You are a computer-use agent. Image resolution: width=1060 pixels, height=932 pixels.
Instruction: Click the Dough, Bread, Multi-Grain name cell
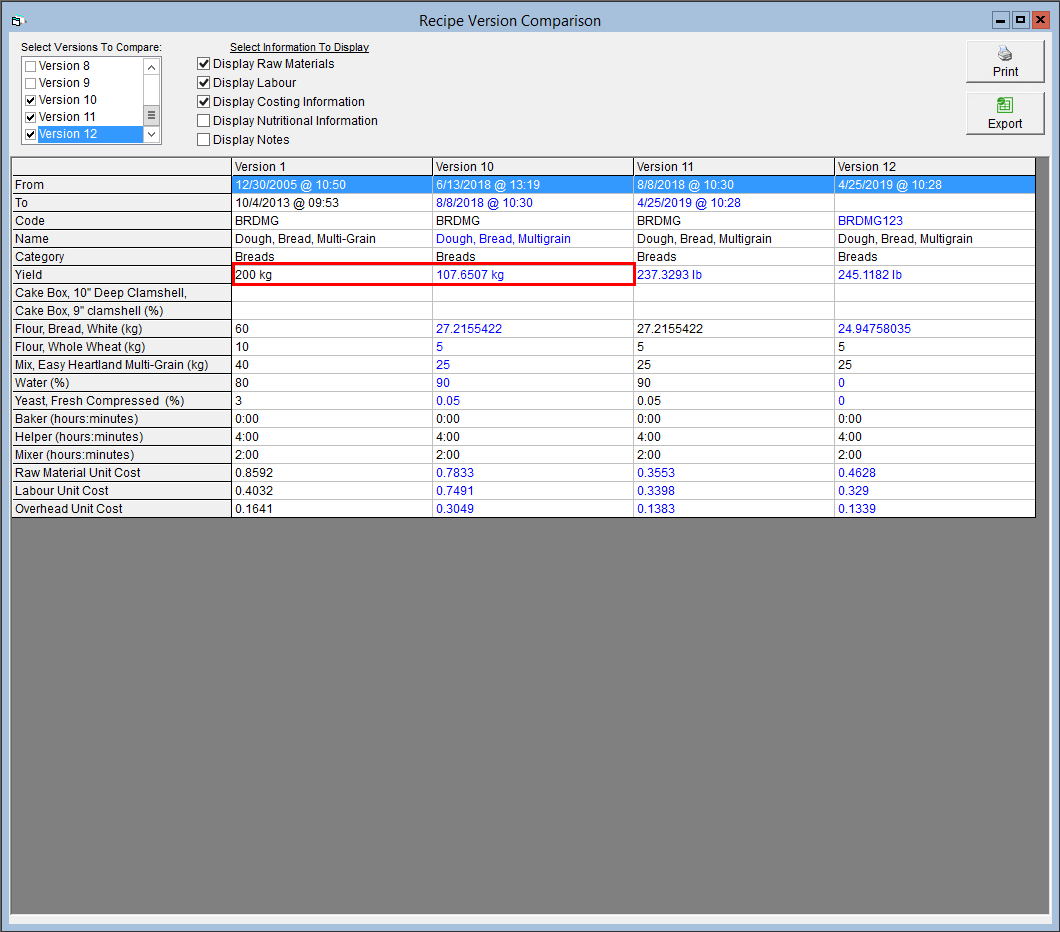(332, 239)
